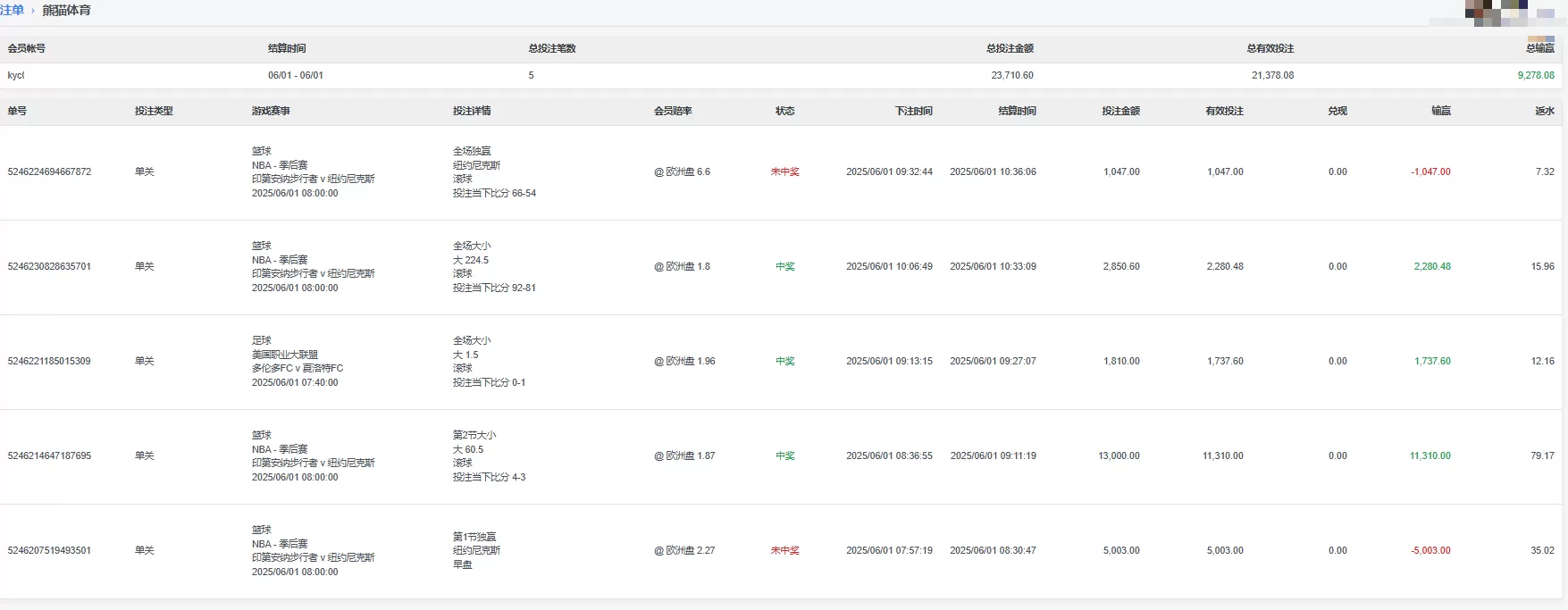Select settle time 2025/06/01 10:33:09
1568x610 pixels.
(993, 266)
